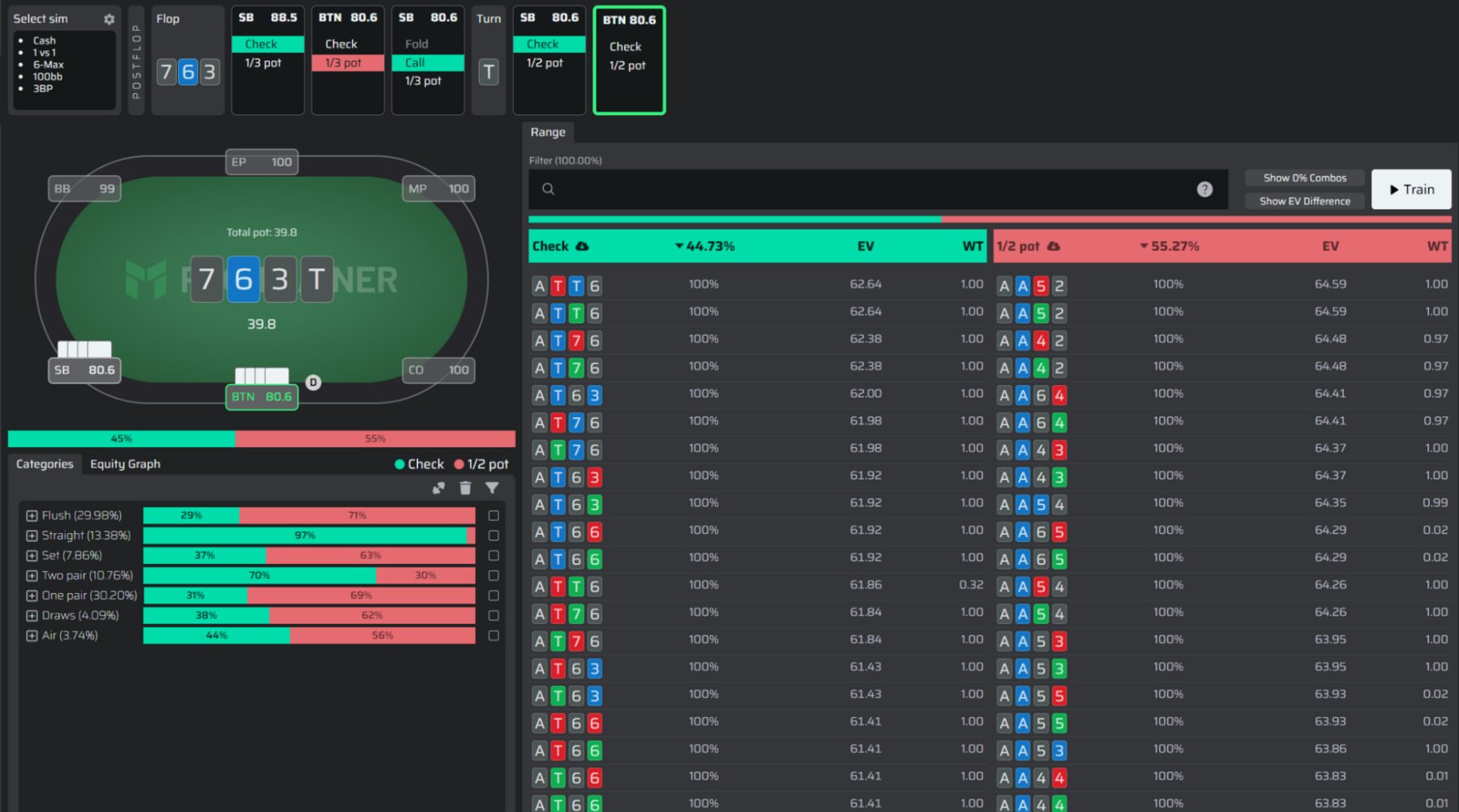Screen dimensions: 1459x812
Task: Tick the checkbox for Flush category
Action: (494, 515)
